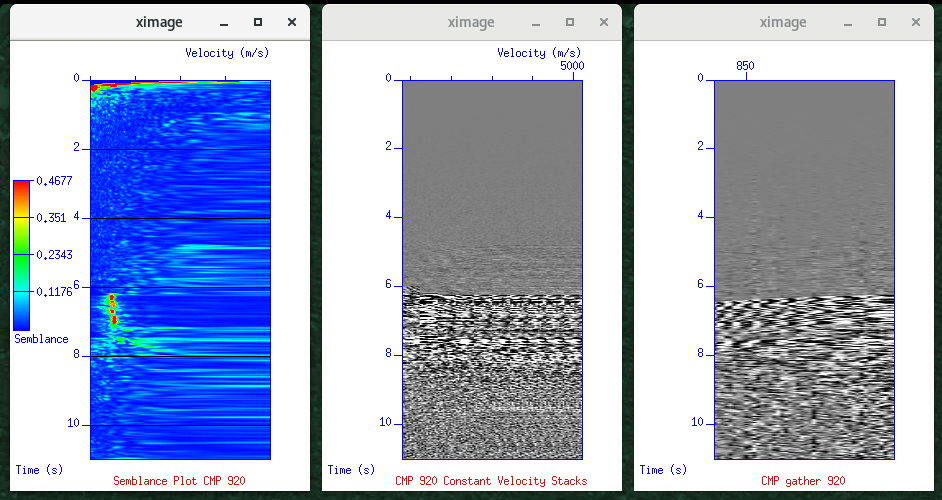This screenshot has height=500, width=942.
Task: Click the 'CMP 920 Constant Velocity Stacks' label
Action: pos(491,481)
